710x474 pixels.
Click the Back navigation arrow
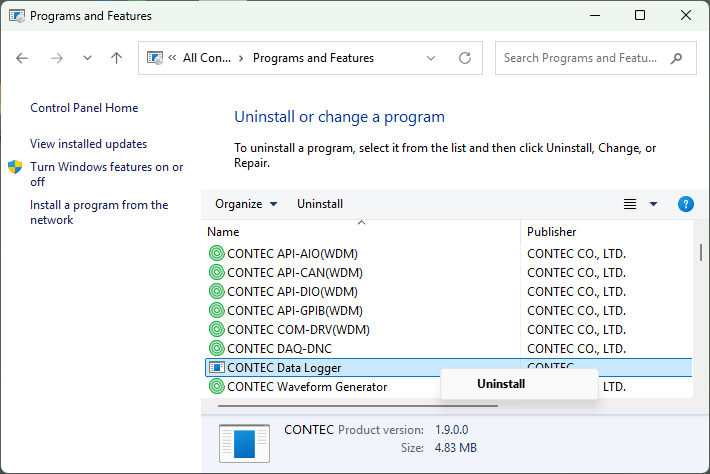click(x=23, y=58)
